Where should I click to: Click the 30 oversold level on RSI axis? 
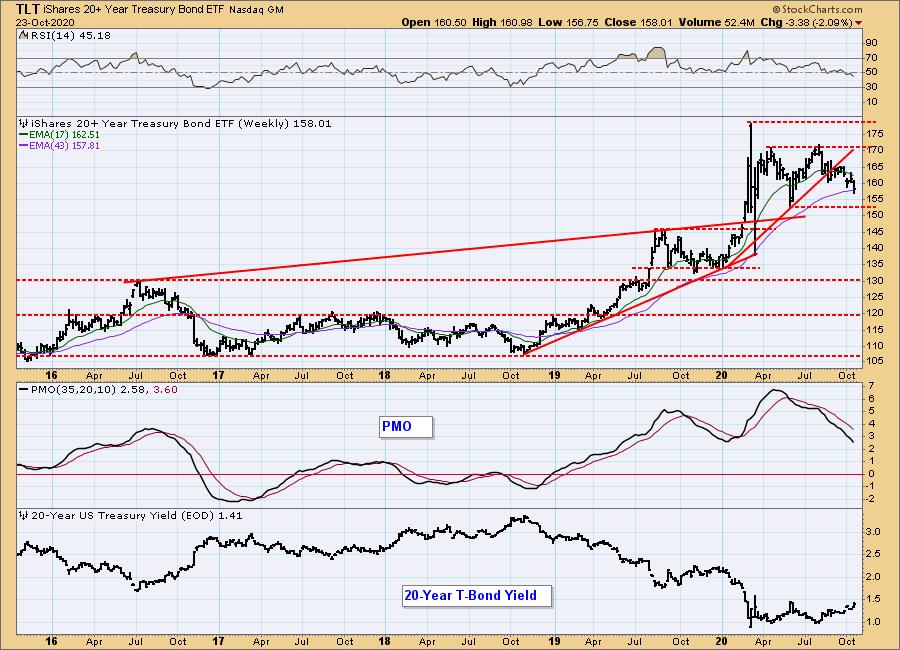pyautogui.click(x=871, y=87)
